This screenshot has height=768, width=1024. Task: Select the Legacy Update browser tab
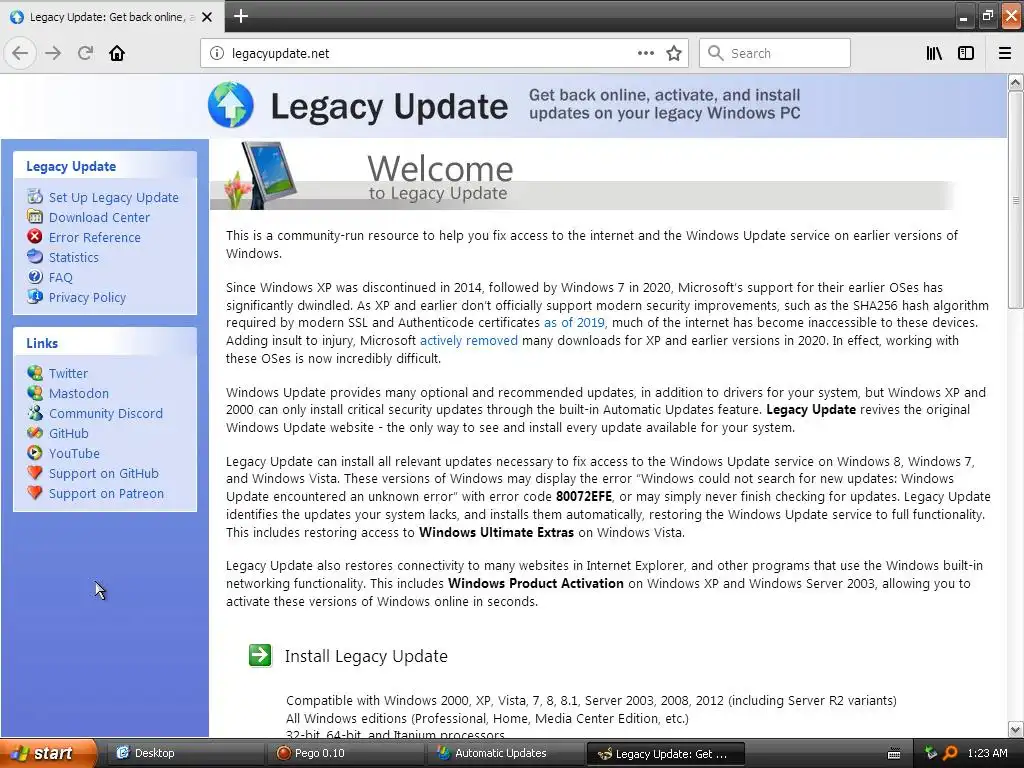coord(112,17)
